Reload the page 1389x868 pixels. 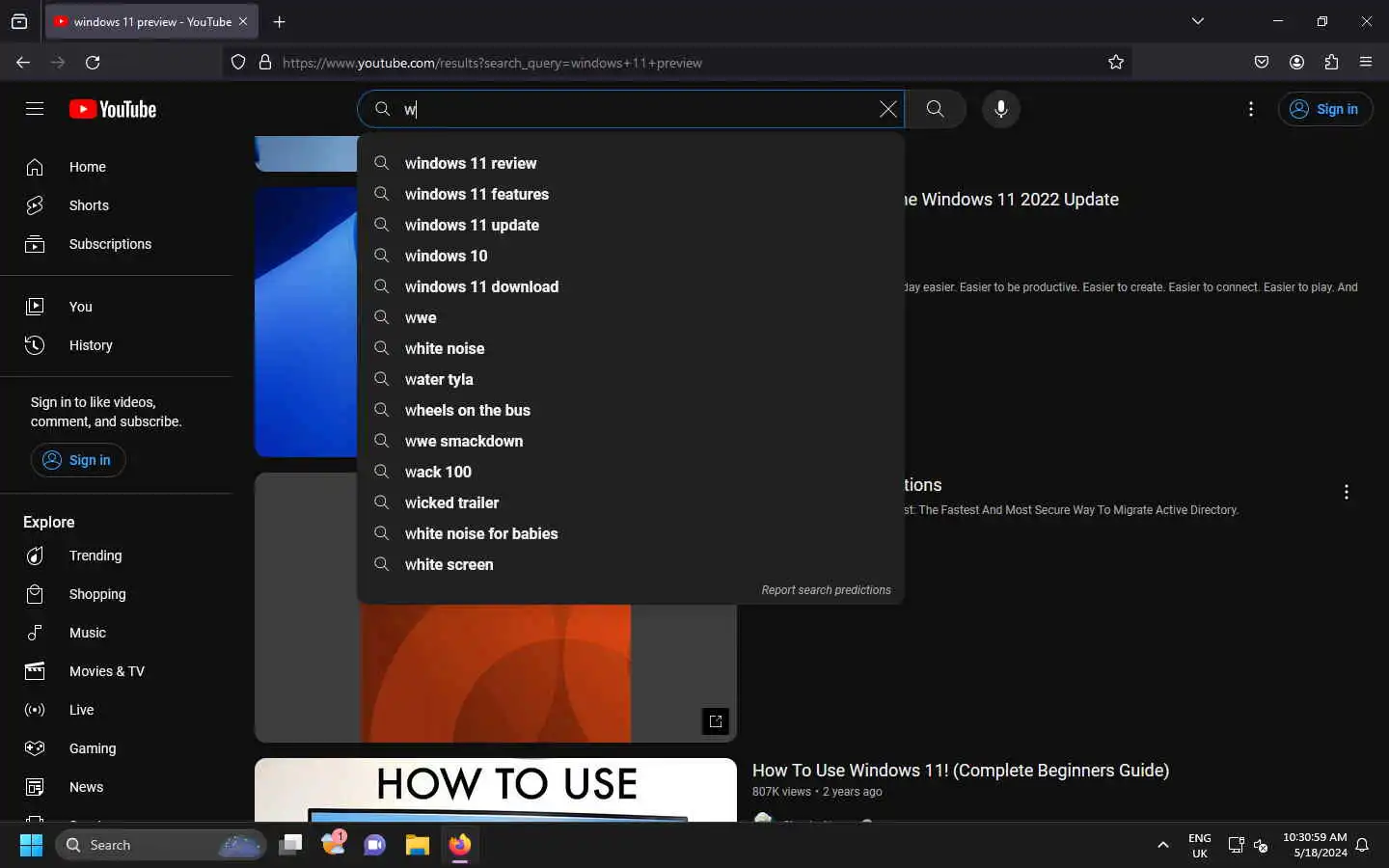pyautogui.click(x=93, y=63)
